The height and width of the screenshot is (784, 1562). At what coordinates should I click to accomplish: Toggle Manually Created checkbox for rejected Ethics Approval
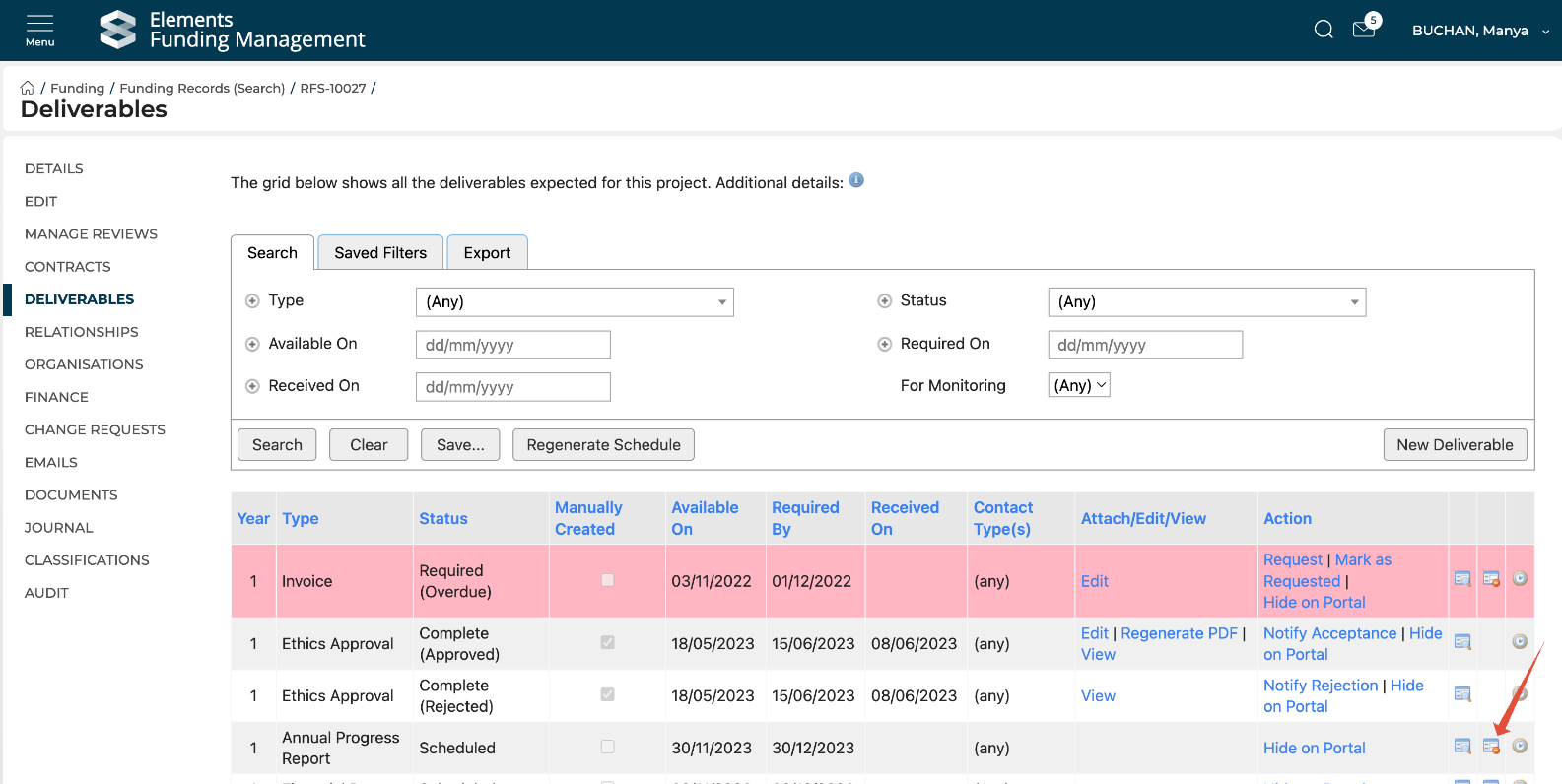608,694
